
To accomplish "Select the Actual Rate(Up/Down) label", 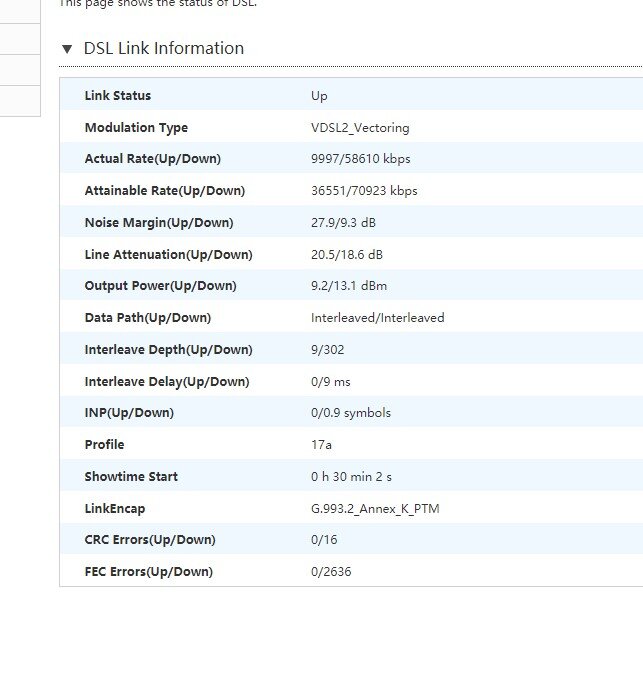I will (x=153, y=159).
